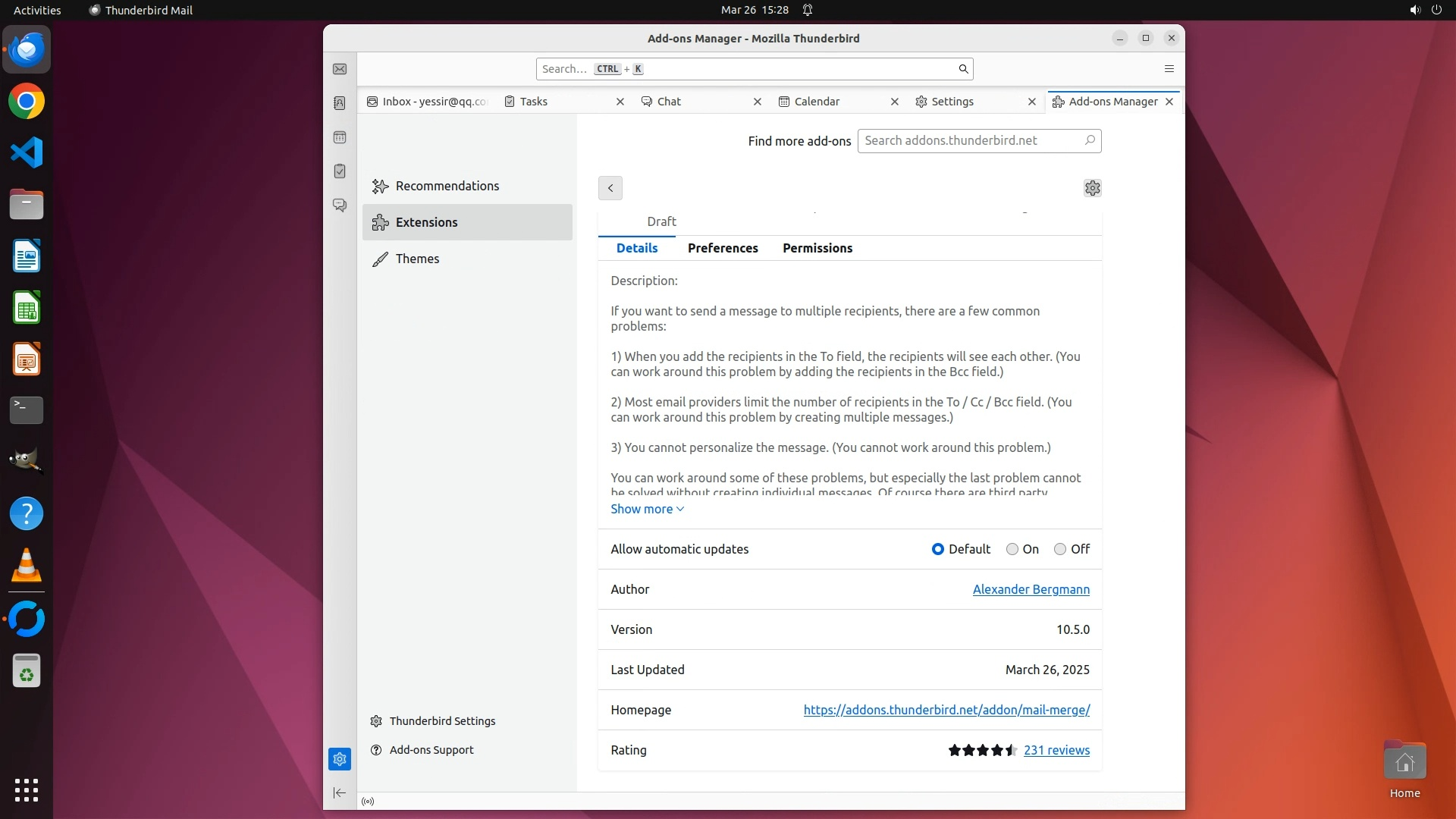The image size is (1456, 819).
Task: Open the Alexander Bergmann author link
Action: 1031,589
